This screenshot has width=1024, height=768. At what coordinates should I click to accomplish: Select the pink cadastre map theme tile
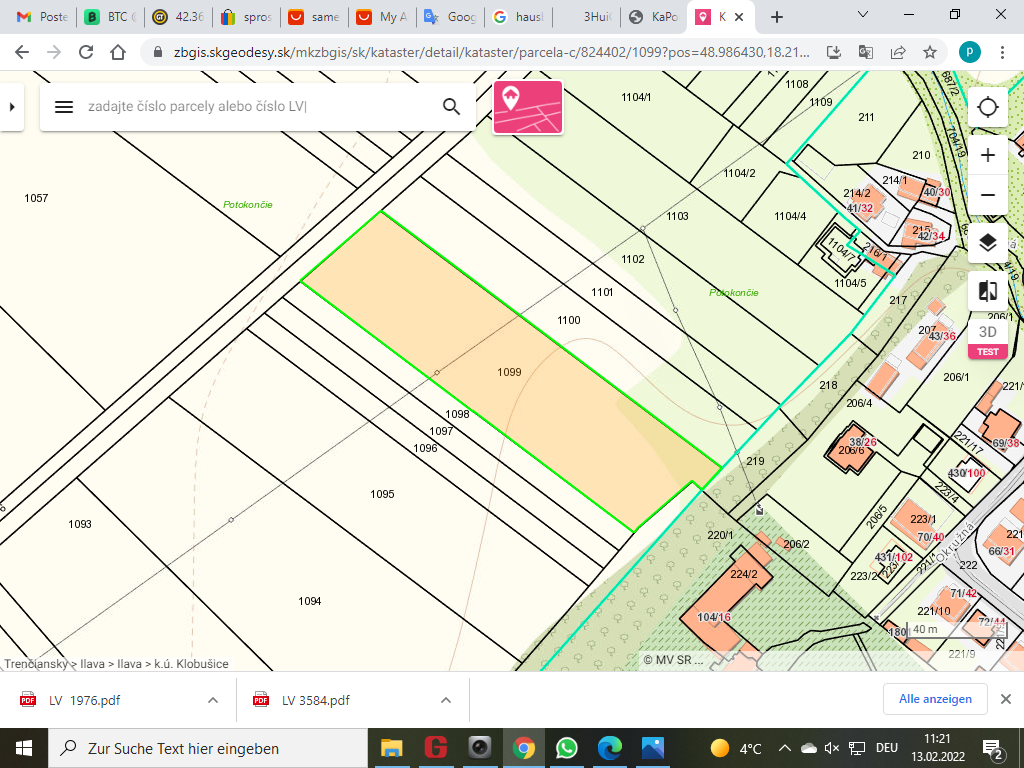527,107
